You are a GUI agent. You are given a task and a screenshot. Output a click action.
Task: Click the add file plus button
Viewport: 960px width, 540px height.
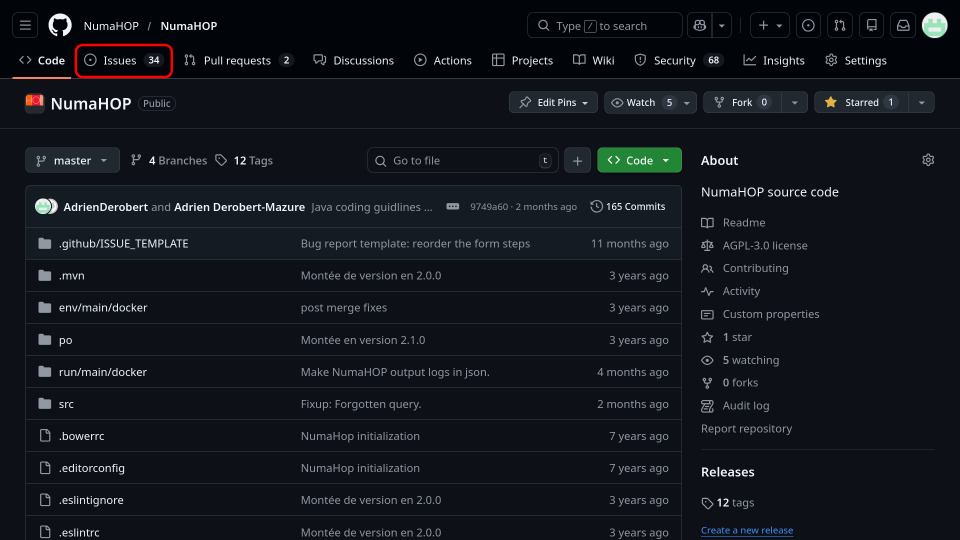(577, 160)
